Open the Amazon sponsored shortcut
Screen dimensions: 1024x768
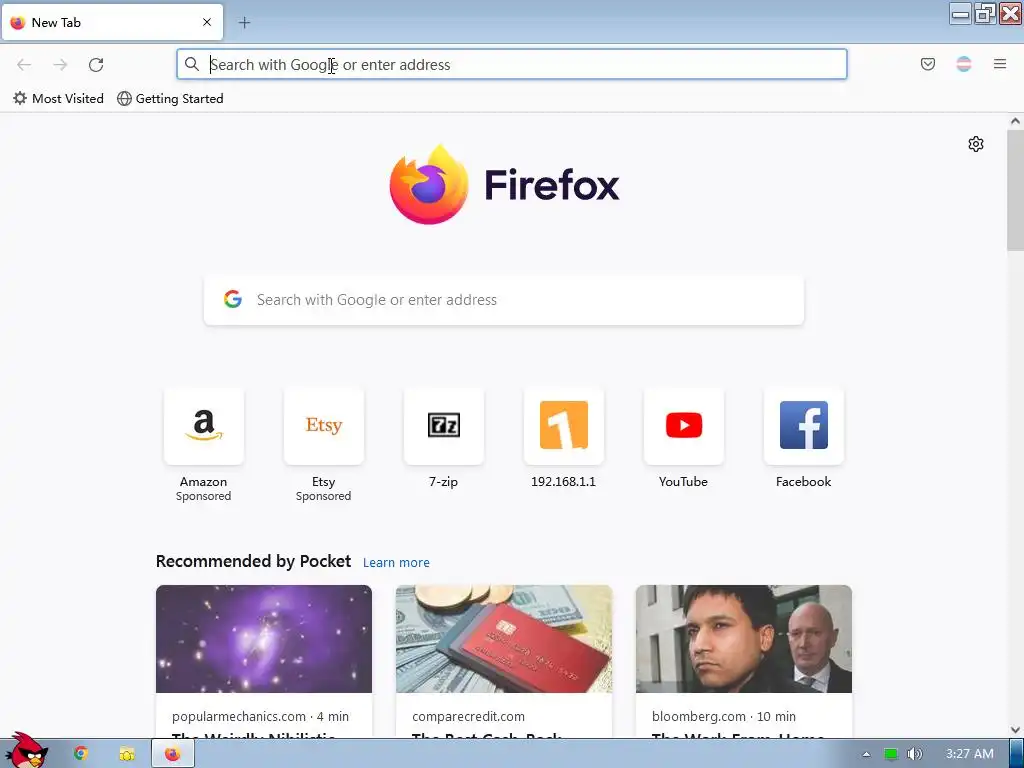(x=204, y=444)
